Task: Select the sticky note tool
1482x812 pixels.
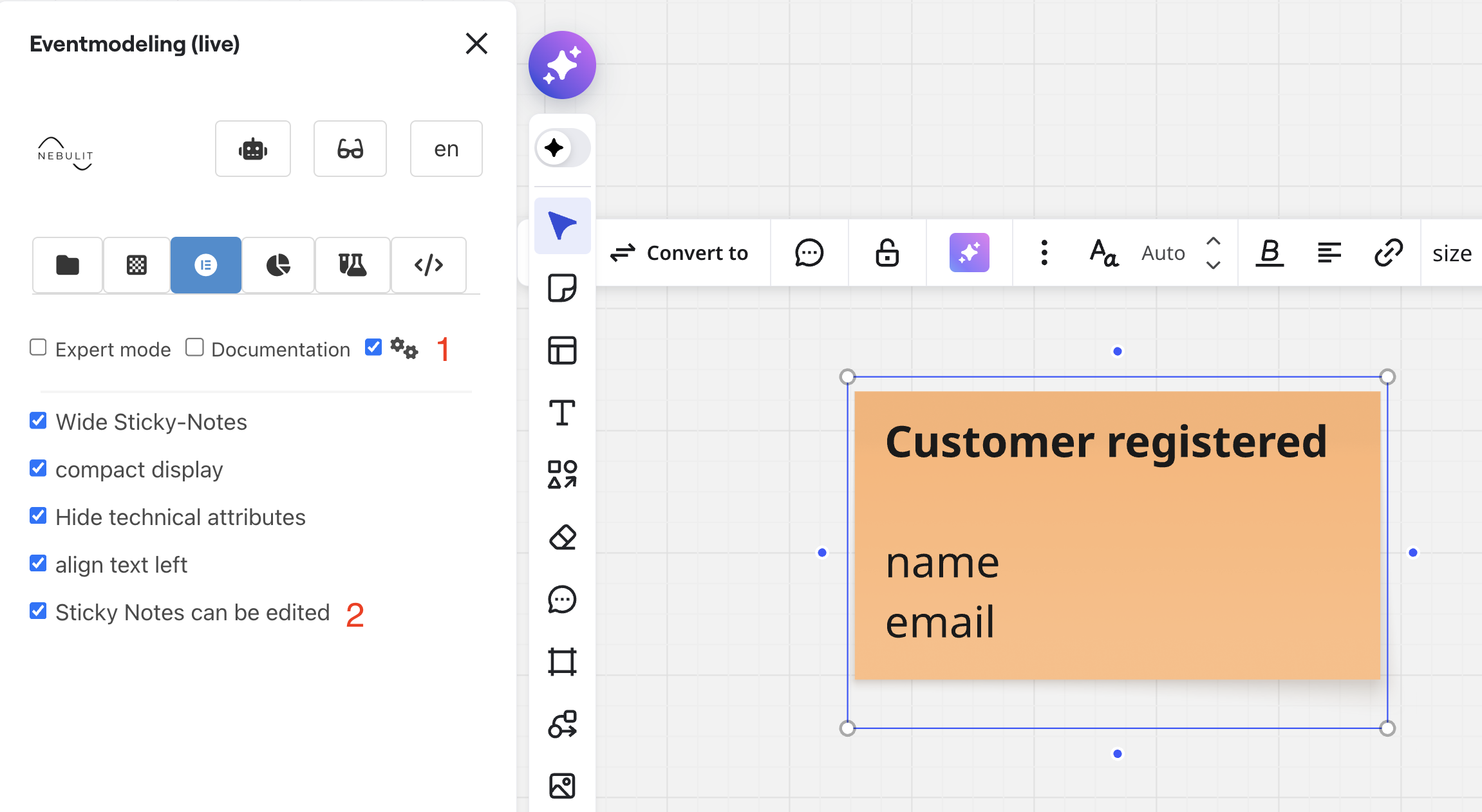Action: tap(562, 288)
